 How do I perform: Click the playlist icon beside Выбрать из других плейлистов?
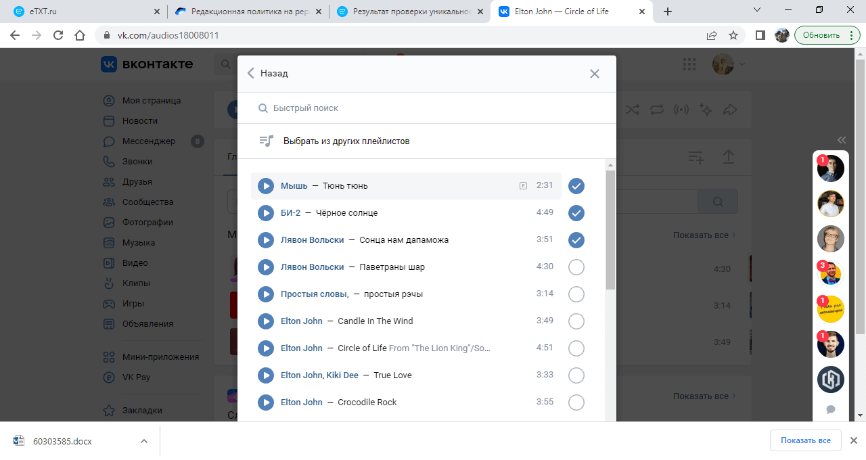click(x=266, y=141)
